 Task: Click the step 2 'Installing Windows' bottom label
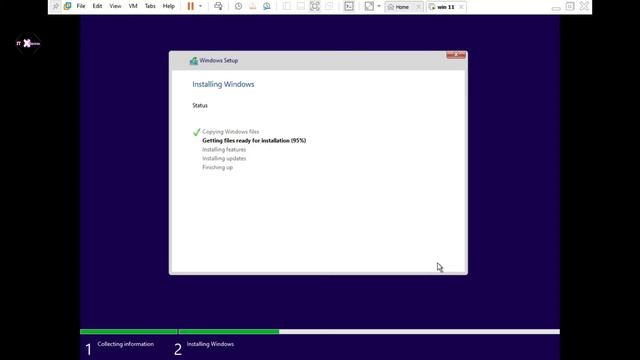[x=210, y=344]
